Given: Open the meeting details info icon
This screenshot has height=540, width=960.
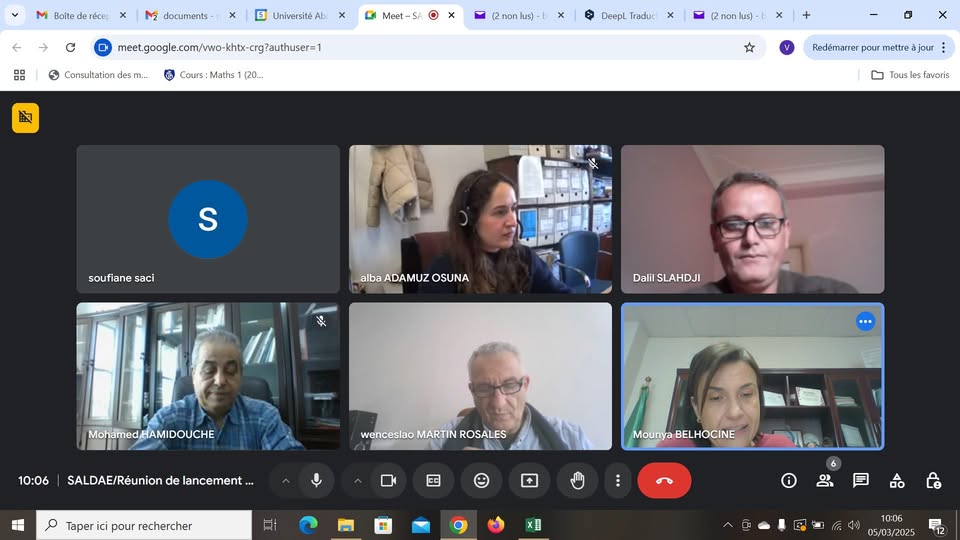Looking at the screenshot, I should (789, 481).
